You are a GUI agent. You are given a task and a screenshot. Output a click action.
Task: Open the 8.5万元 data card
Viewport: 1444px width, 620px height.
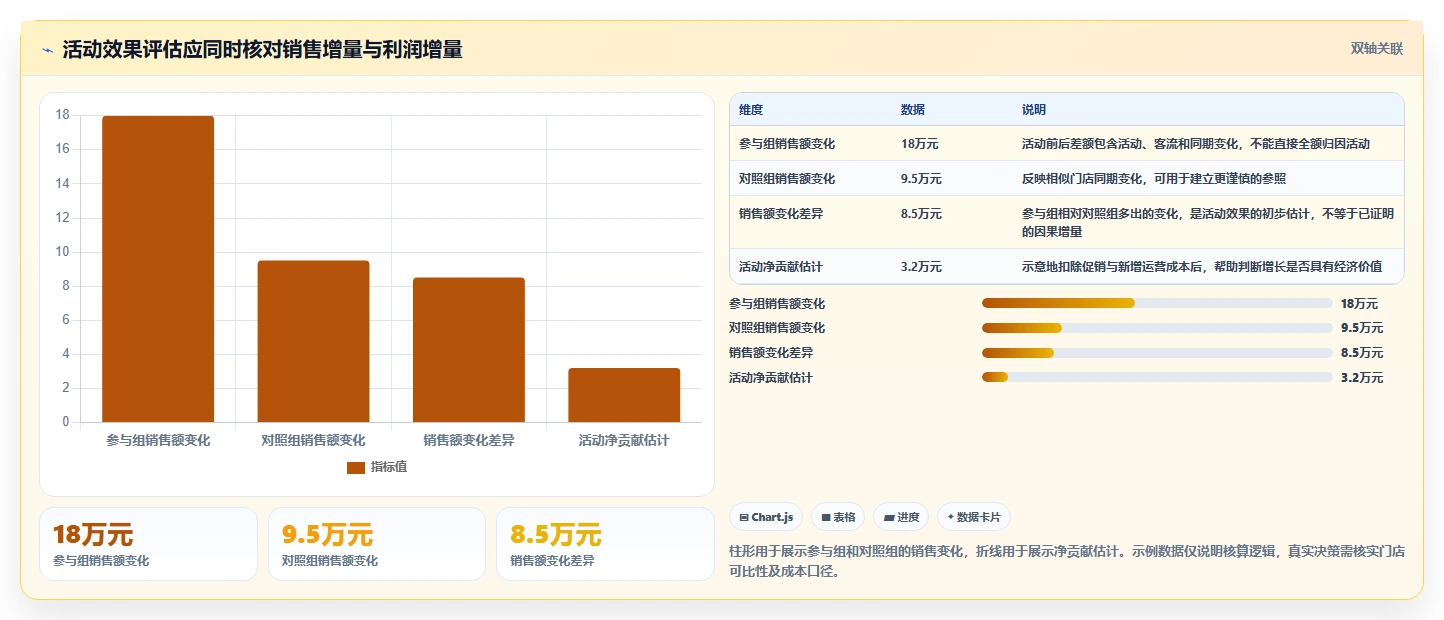pyautogui.click(x=605, y=544)
